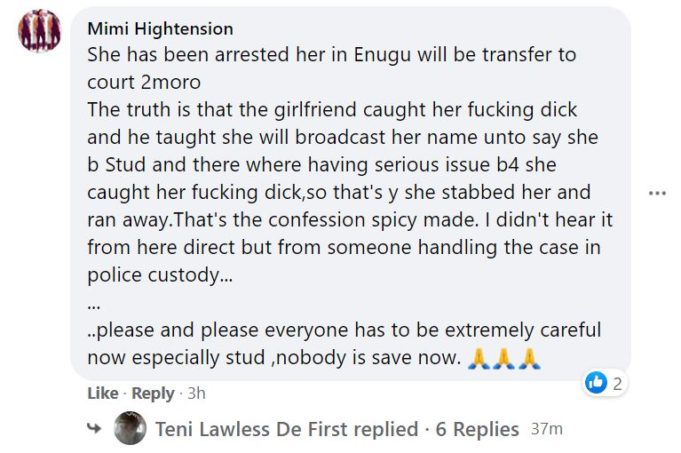681x453 pixels.
Task: Click "Teni Lawless De First replied" text
Action: 287,429
